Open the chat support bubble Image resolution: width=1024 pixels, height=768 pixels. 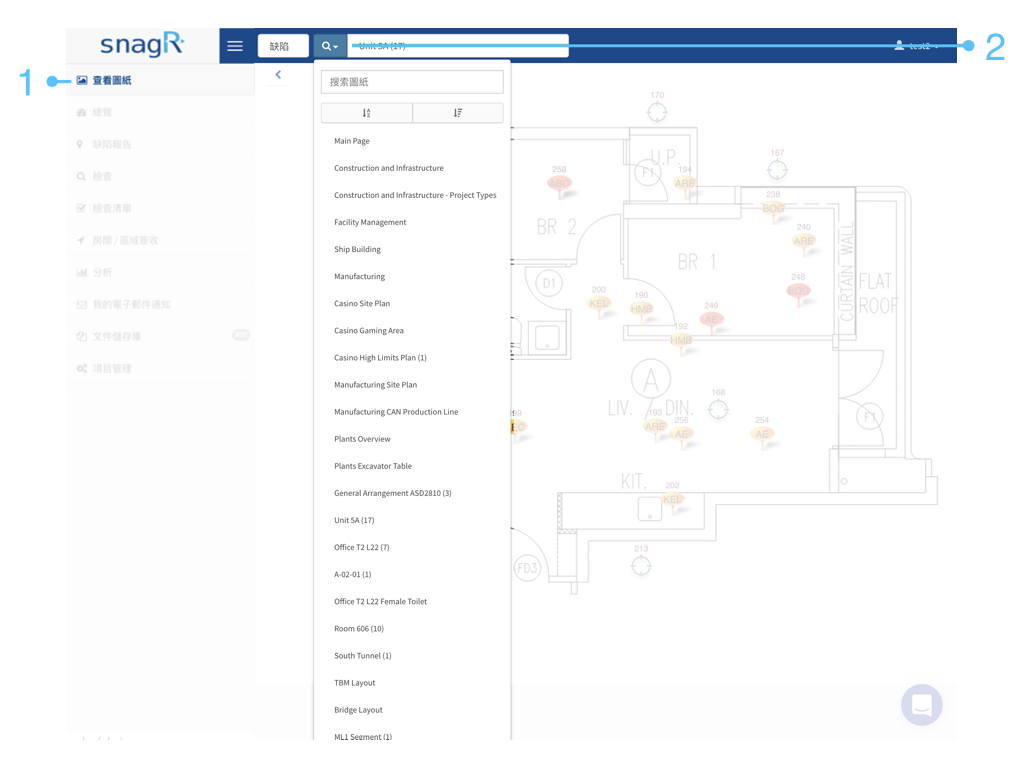click(921, 705)
